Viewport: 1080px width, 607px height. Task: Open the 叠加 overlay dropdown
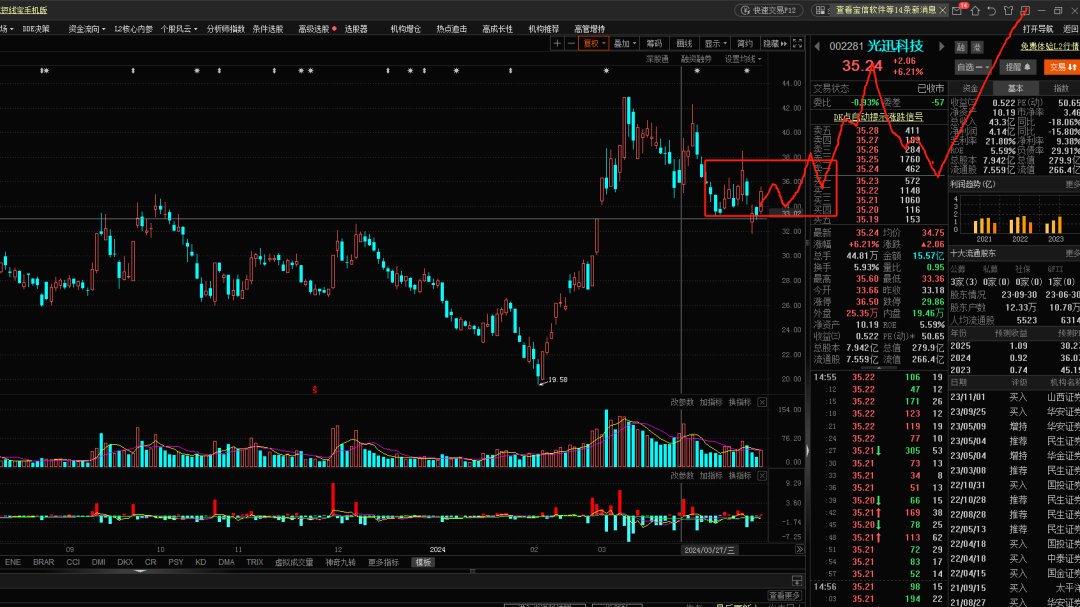tap(625, 43)
